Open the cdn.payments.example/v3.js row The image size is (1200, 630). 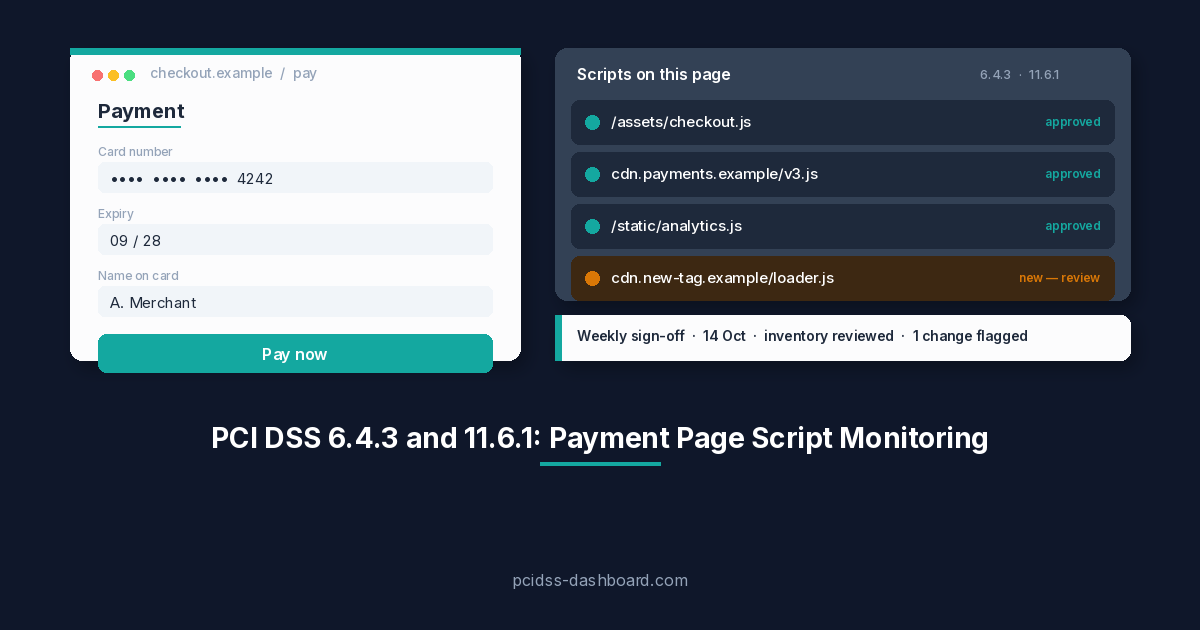coord(843,174)
